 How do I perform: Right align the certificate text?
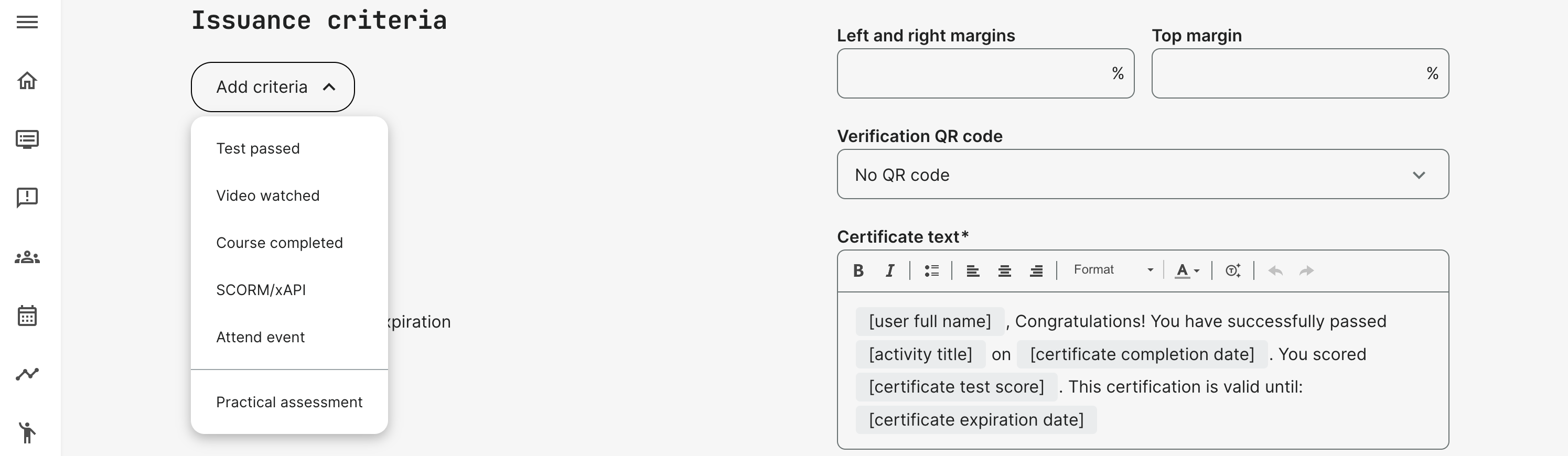coord(1036,270)
